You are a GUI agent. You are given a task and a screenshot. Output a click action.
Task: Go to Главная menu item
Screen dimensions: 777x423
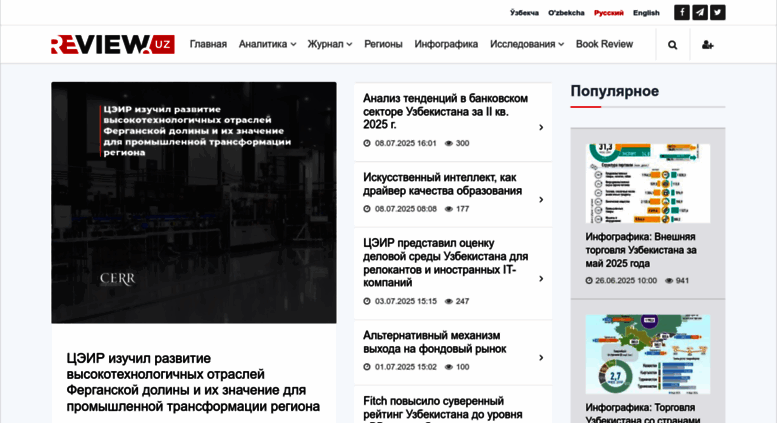pyautogui.click(x=208, y=44)
